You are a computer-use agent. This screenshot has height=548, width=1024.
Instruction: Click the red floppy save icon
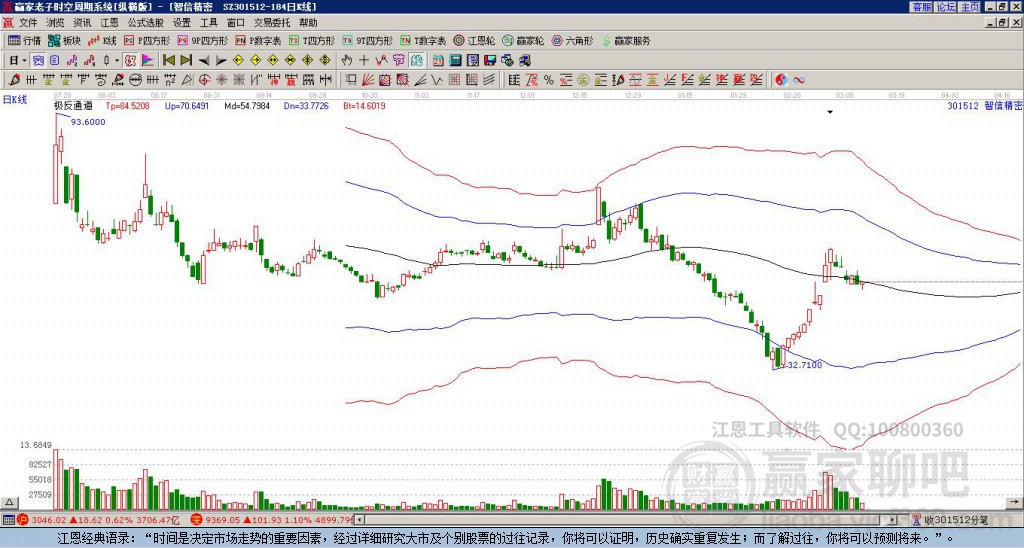490,61
